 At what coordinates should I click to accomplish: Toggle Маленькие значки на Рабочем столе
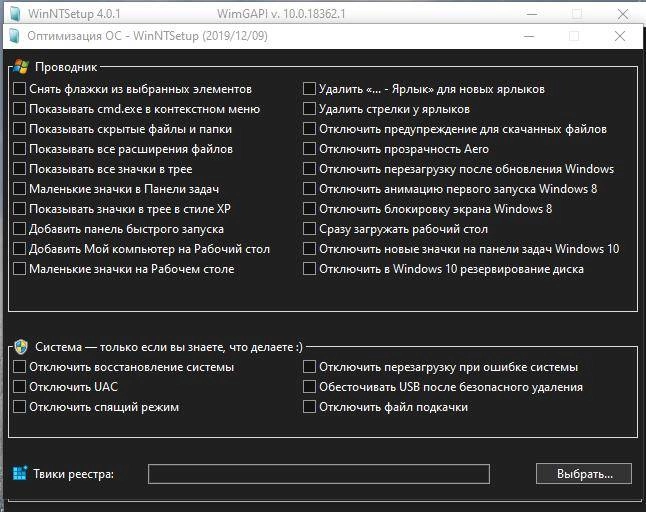click(19, 269)
